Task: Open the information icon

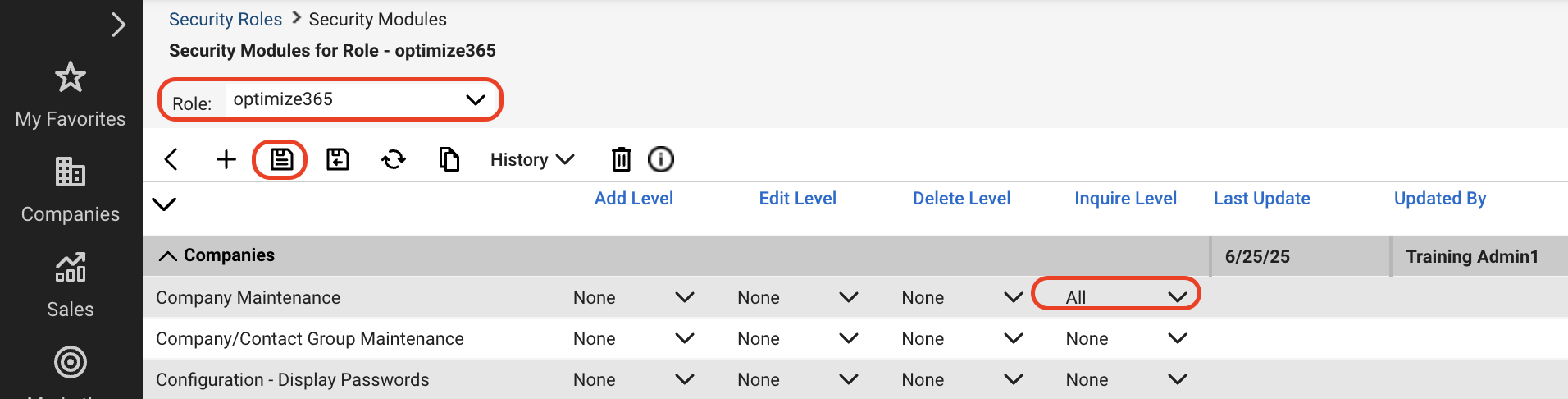Action: point(661,159)
